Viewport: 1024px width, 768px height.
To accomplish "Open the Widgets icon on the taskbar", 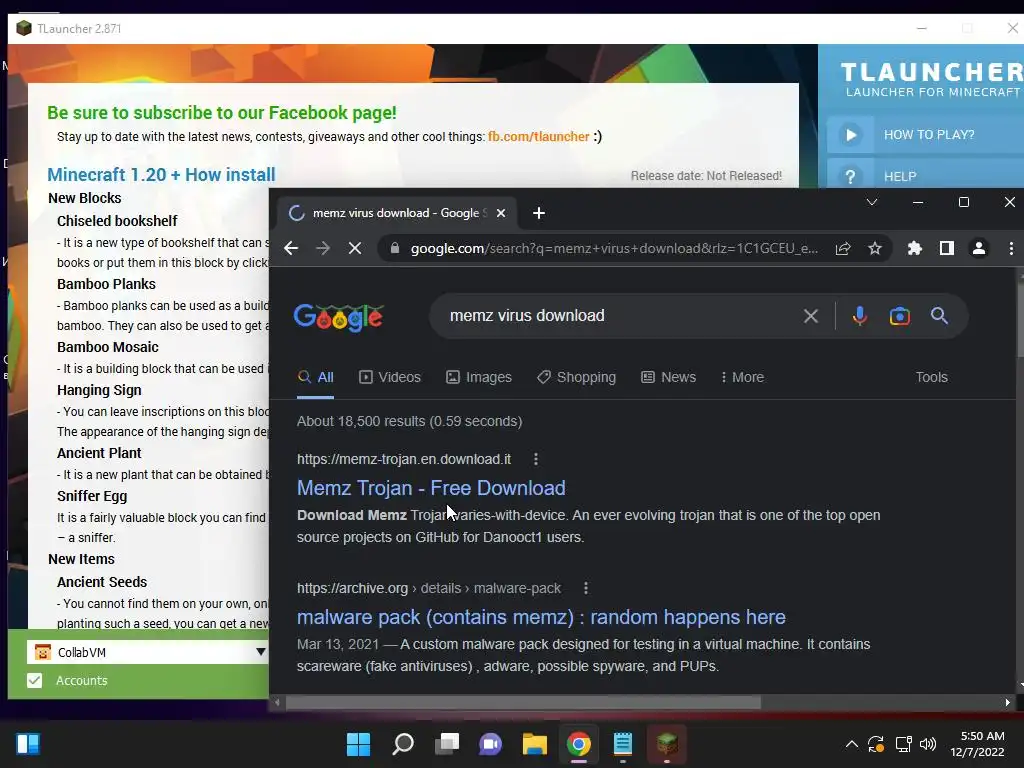I will 27,744.
